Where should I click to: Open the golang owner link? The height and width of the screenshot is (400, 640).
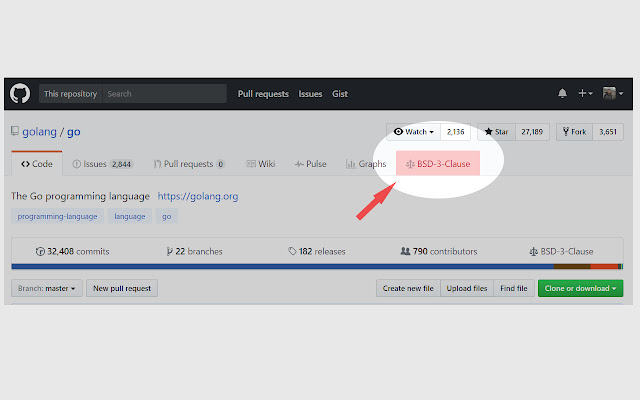(x=39, y=132)
